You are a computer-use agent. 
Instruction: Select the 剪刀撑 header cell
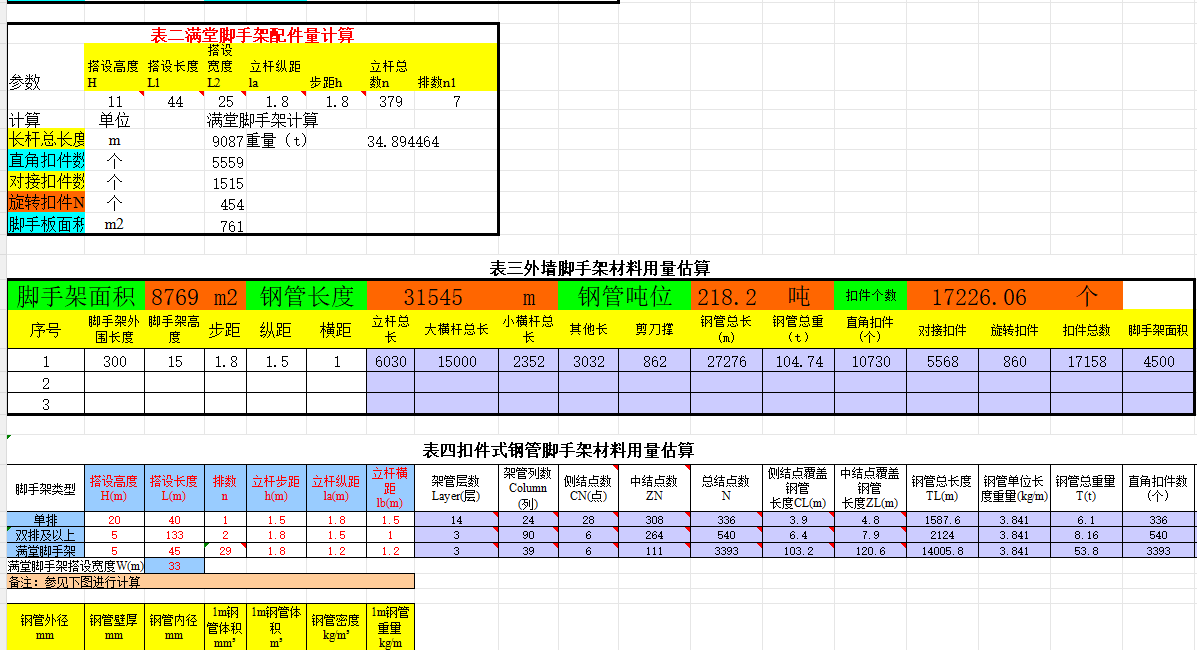654,330
